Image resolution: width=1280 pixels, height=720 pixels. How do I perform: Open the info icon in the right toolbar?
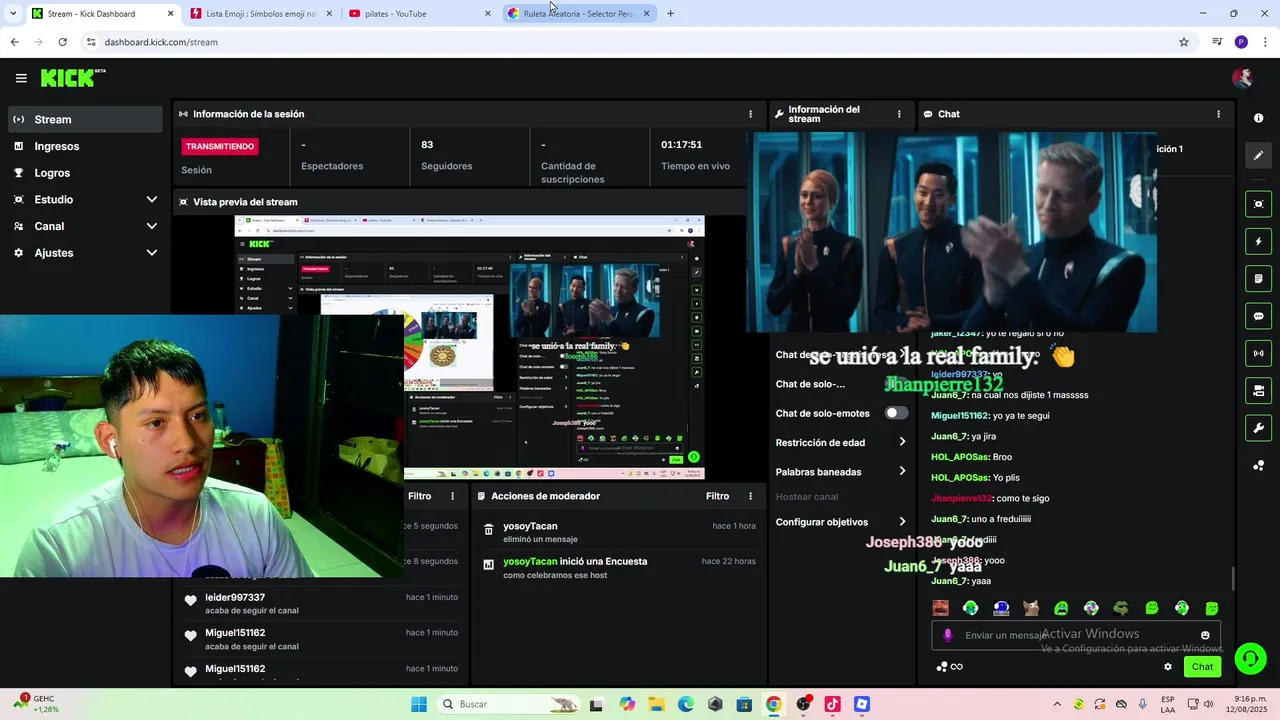(x=1258, y=118)
